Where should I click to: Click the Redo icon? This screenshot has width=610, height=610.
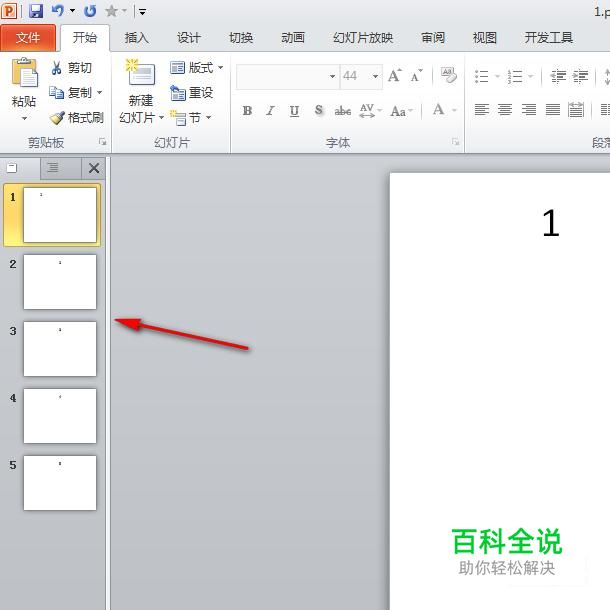90,11
